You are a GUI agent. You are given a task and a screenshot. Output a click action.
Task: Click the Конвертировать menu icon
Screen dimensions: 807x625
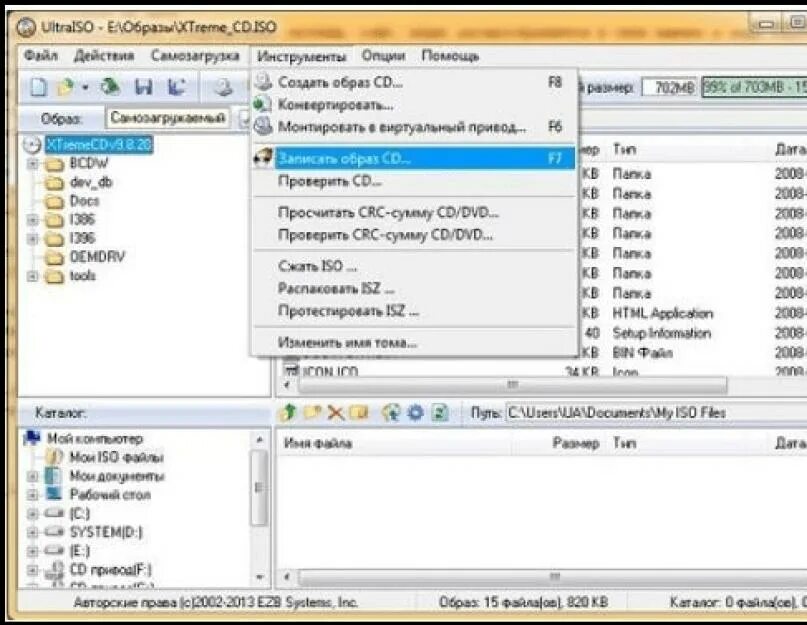264,105
